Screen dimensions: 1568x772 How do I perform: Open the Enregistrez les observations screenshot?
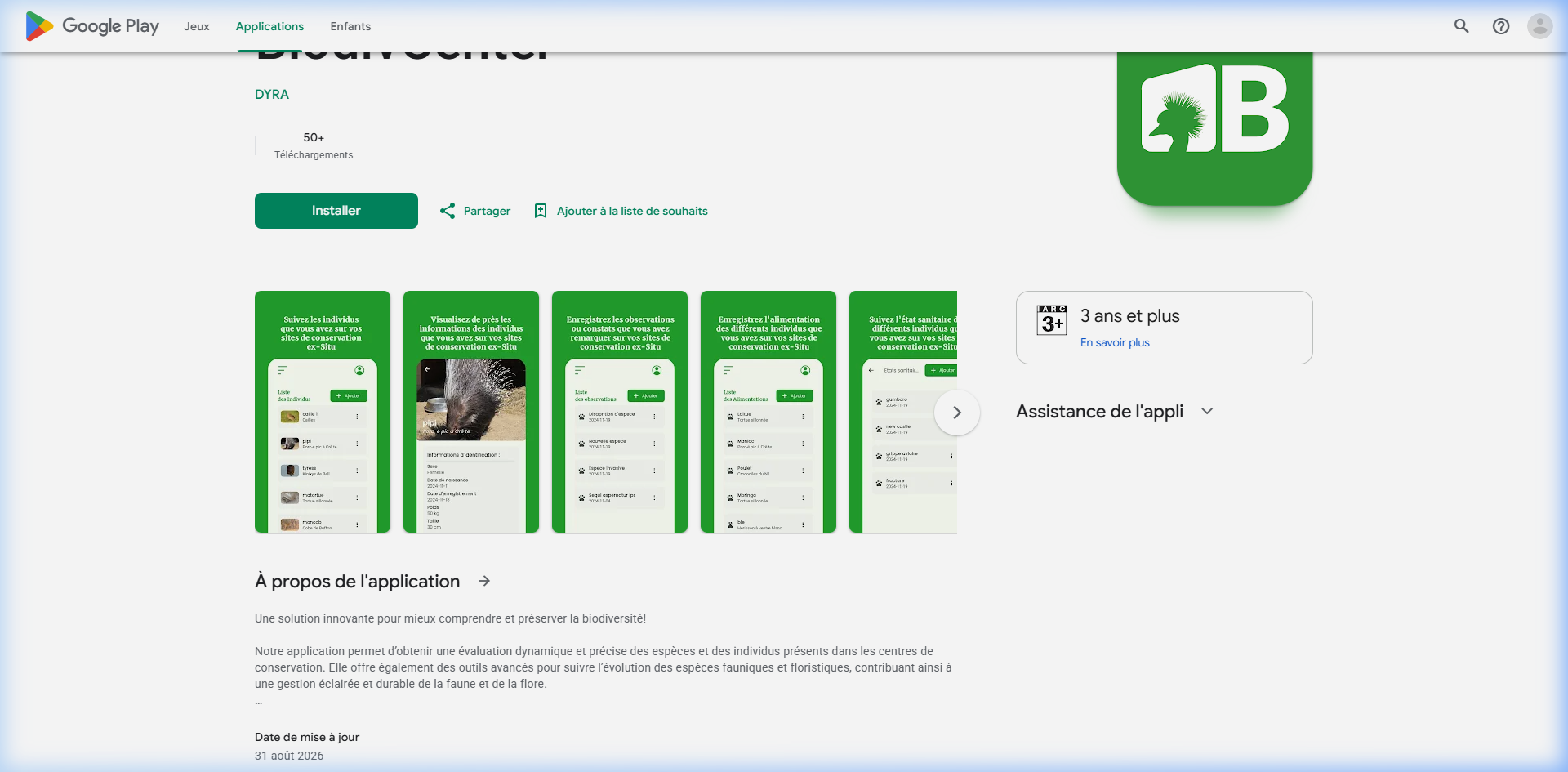pyautogui.click(x=620, y=412)
